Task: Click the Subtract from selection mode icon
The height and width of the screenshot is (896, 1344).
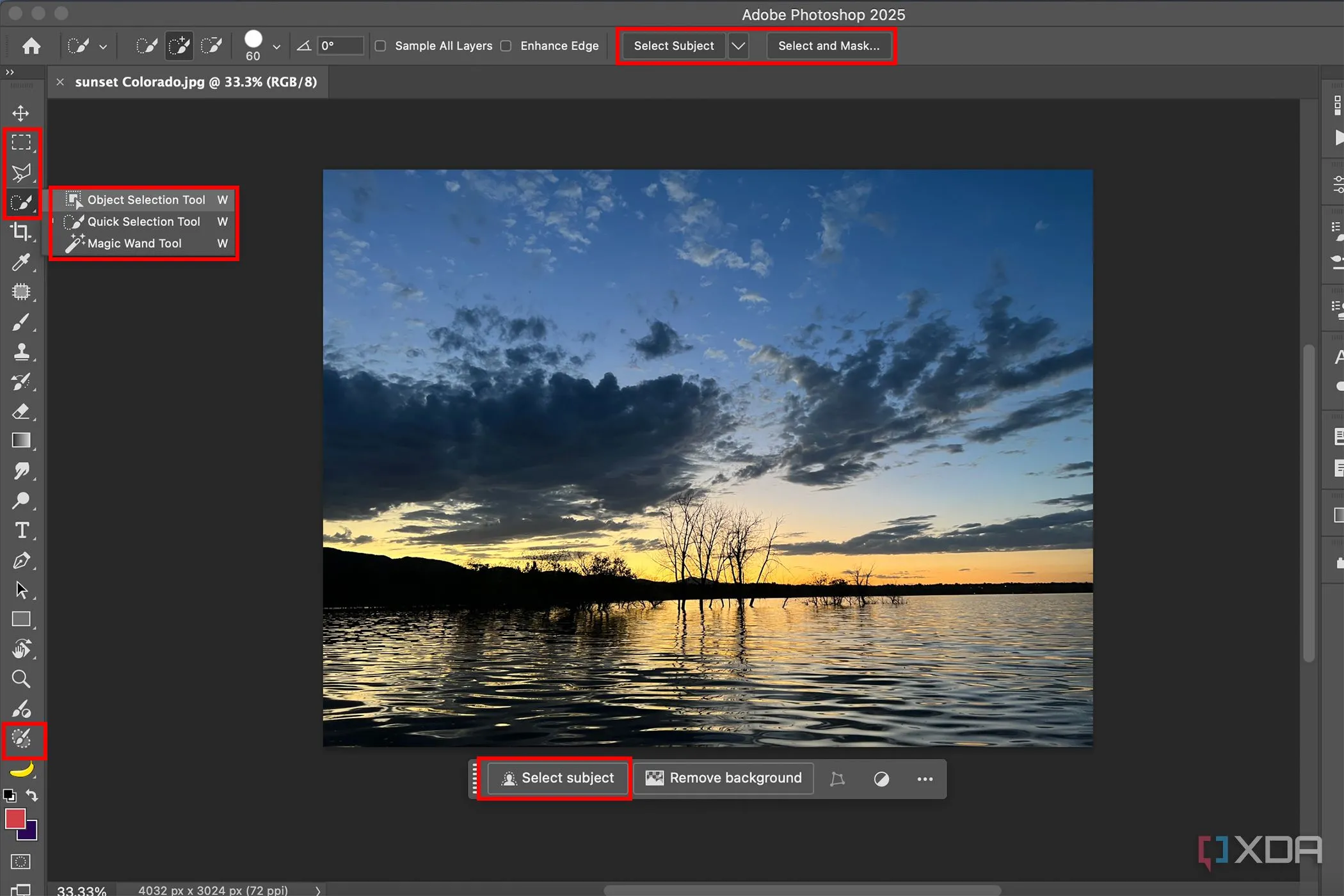Action: pos(211,46)
